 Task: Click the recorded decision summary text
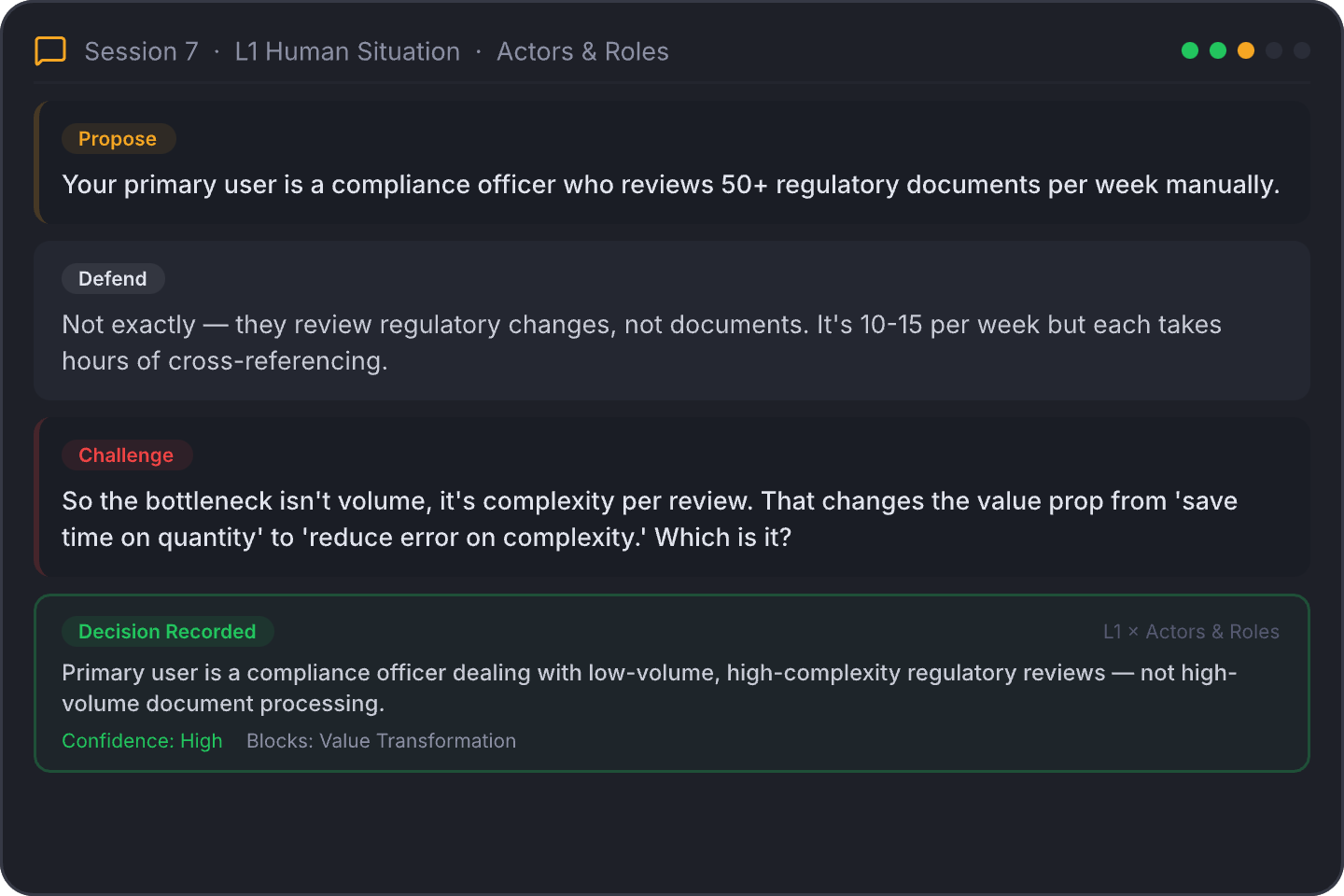coord(649,688)
